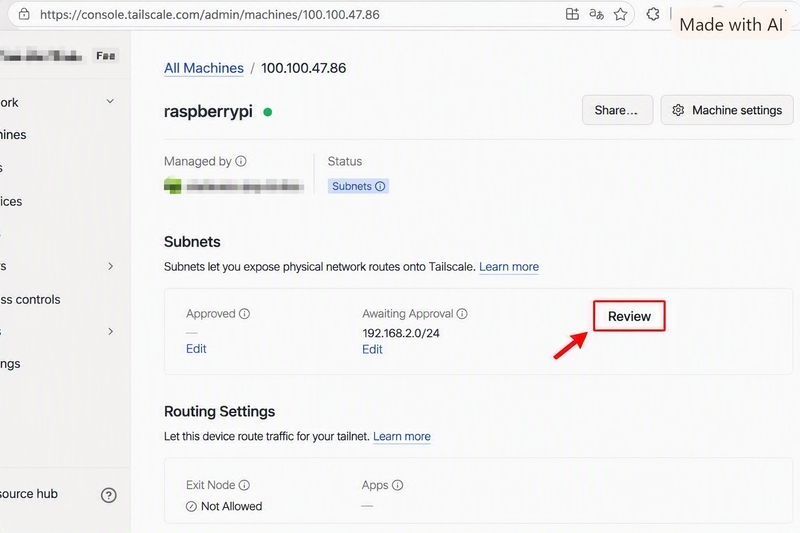The height and width of the screenshot is (533, 800).
Task: Click the green online status dot by raspberrypi
Action: click(x=267, y=112)
